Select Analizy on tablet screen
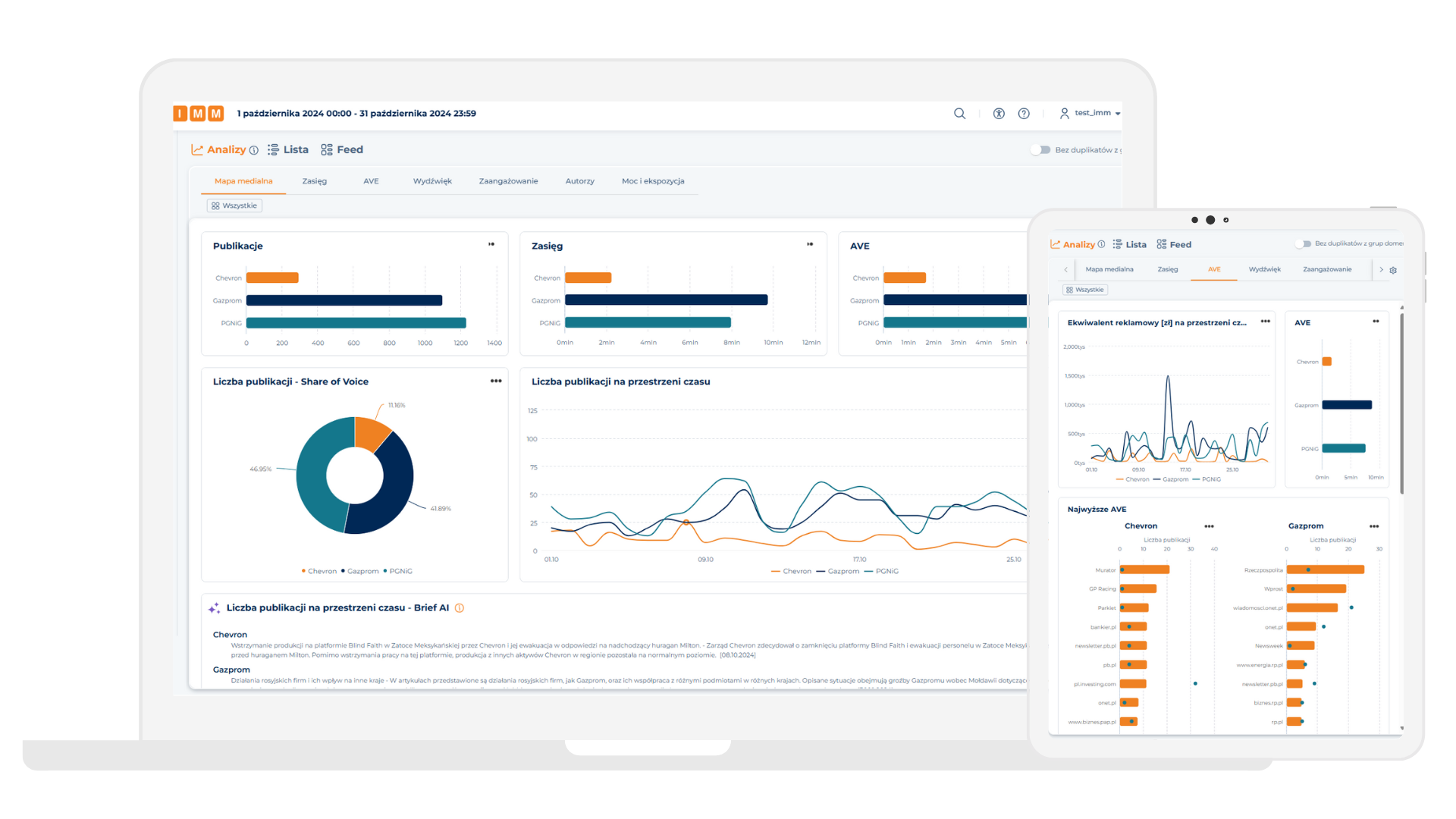The width and height of the screenshot is (1456, 819). coord(1073,244)
